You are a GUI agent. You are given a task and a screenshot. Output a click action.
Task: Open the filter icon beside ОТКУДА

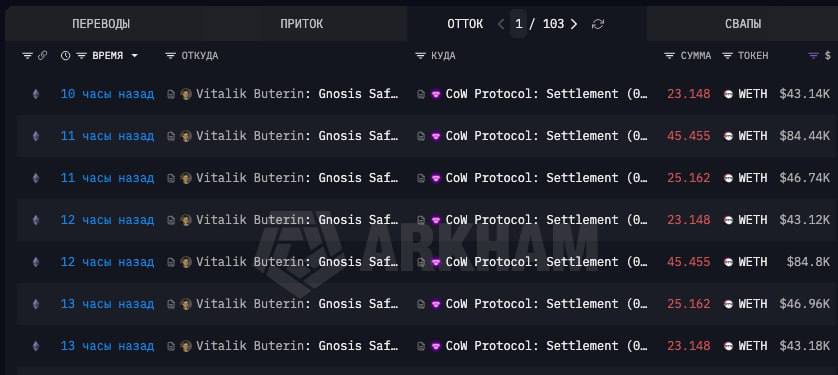pyautogui.click(x=170, y=56)
